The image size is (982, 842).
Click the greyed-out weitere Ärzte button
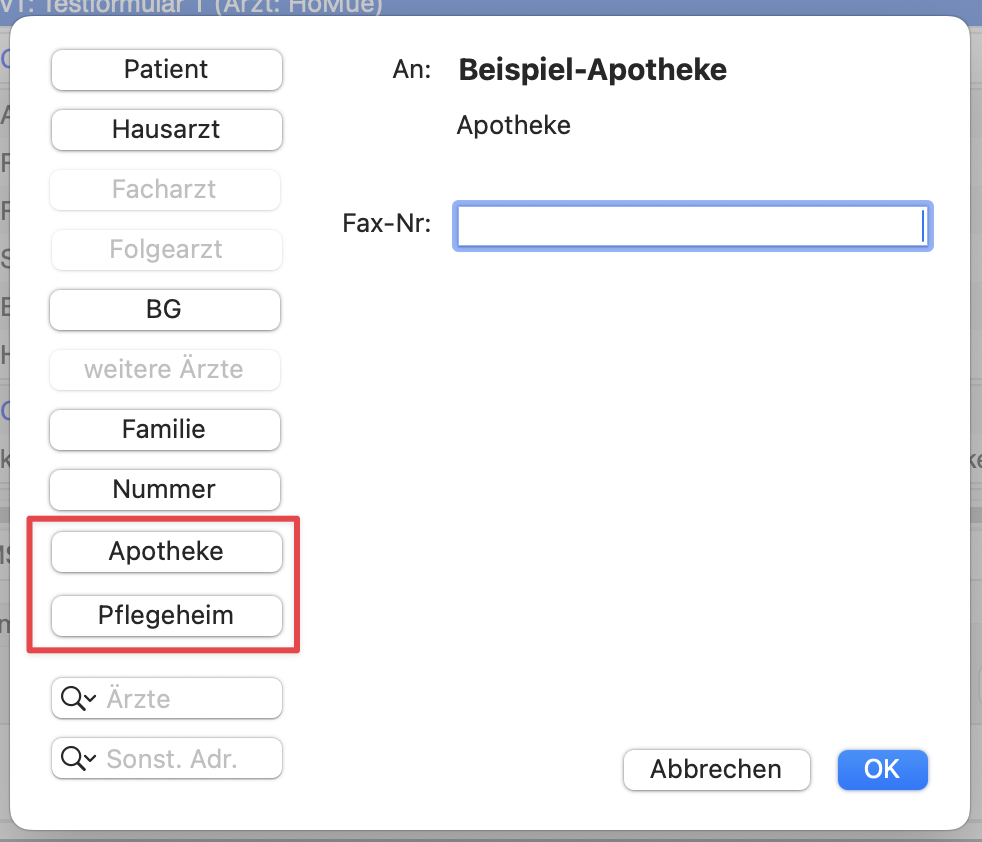165,370
